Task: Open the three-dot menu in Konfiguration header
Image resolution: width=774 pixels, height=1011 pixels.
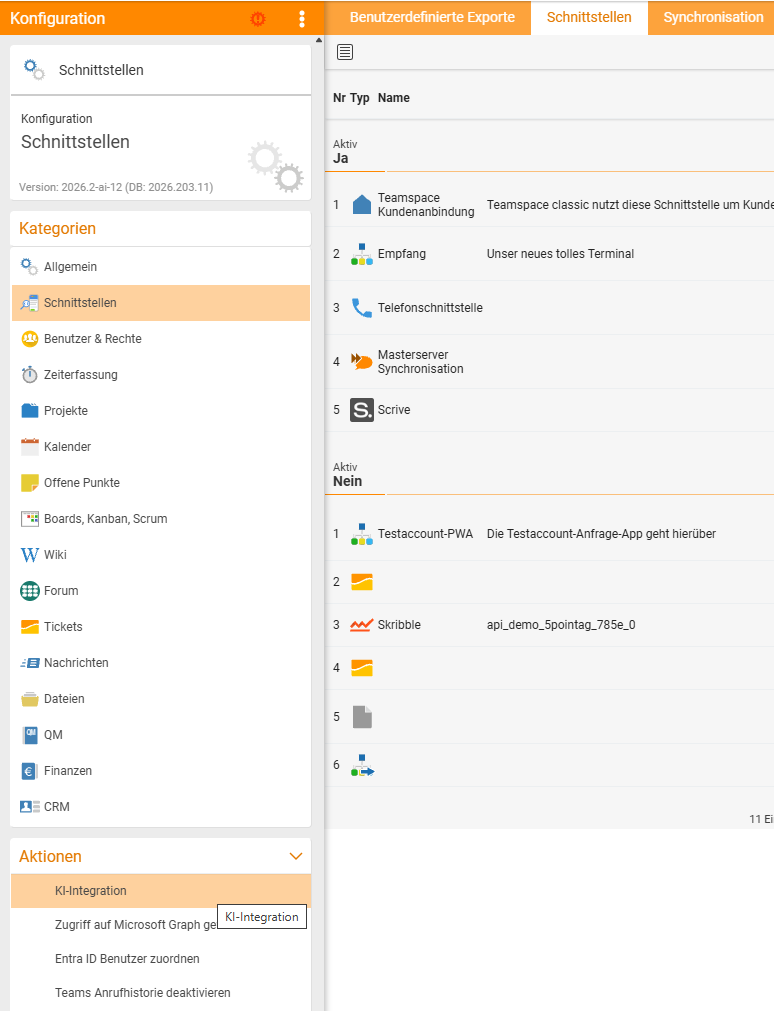Action: pyautogui.click(x=302, y=19)
